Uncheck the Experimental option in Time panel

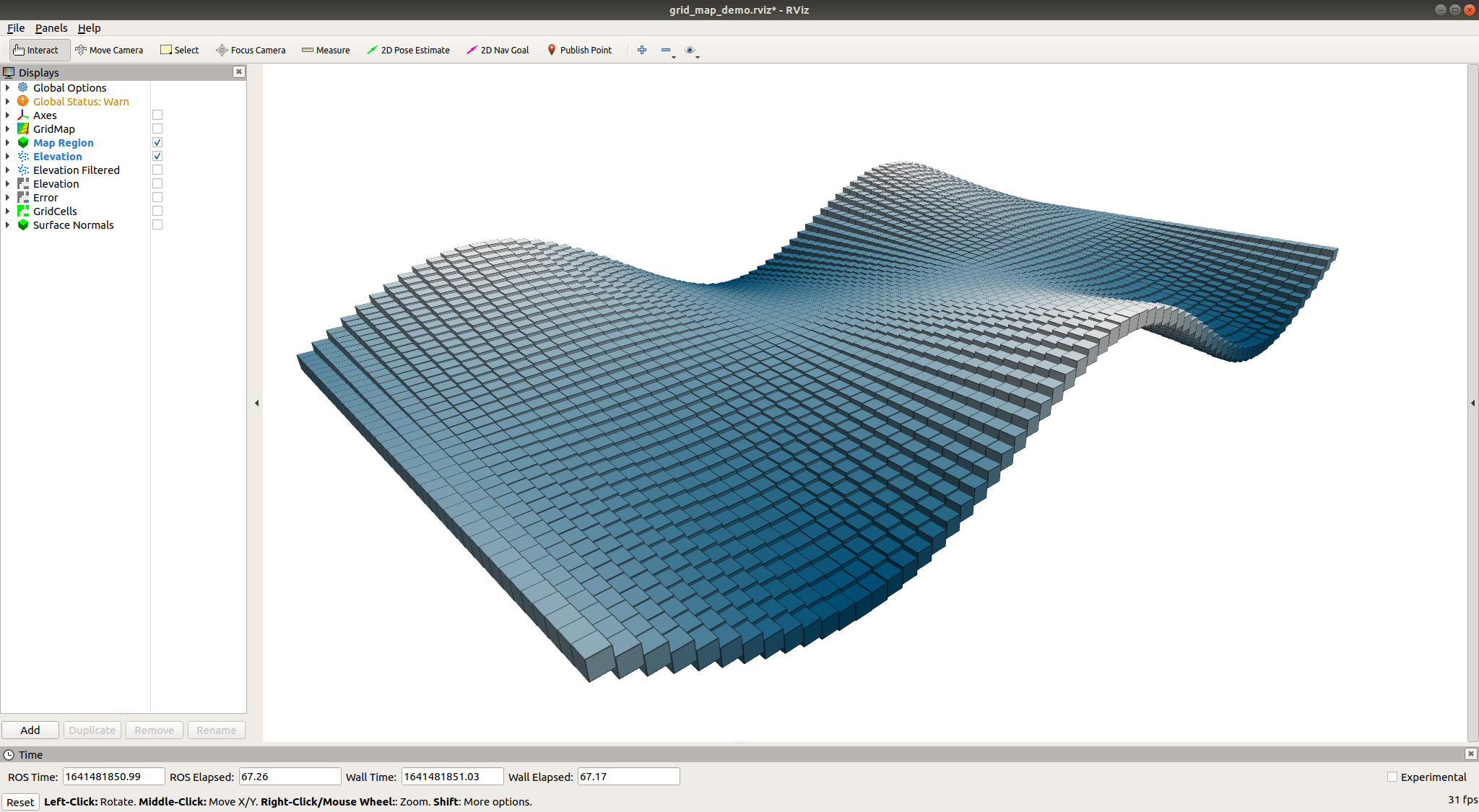pyautogui.click(x=1392, y=776)
